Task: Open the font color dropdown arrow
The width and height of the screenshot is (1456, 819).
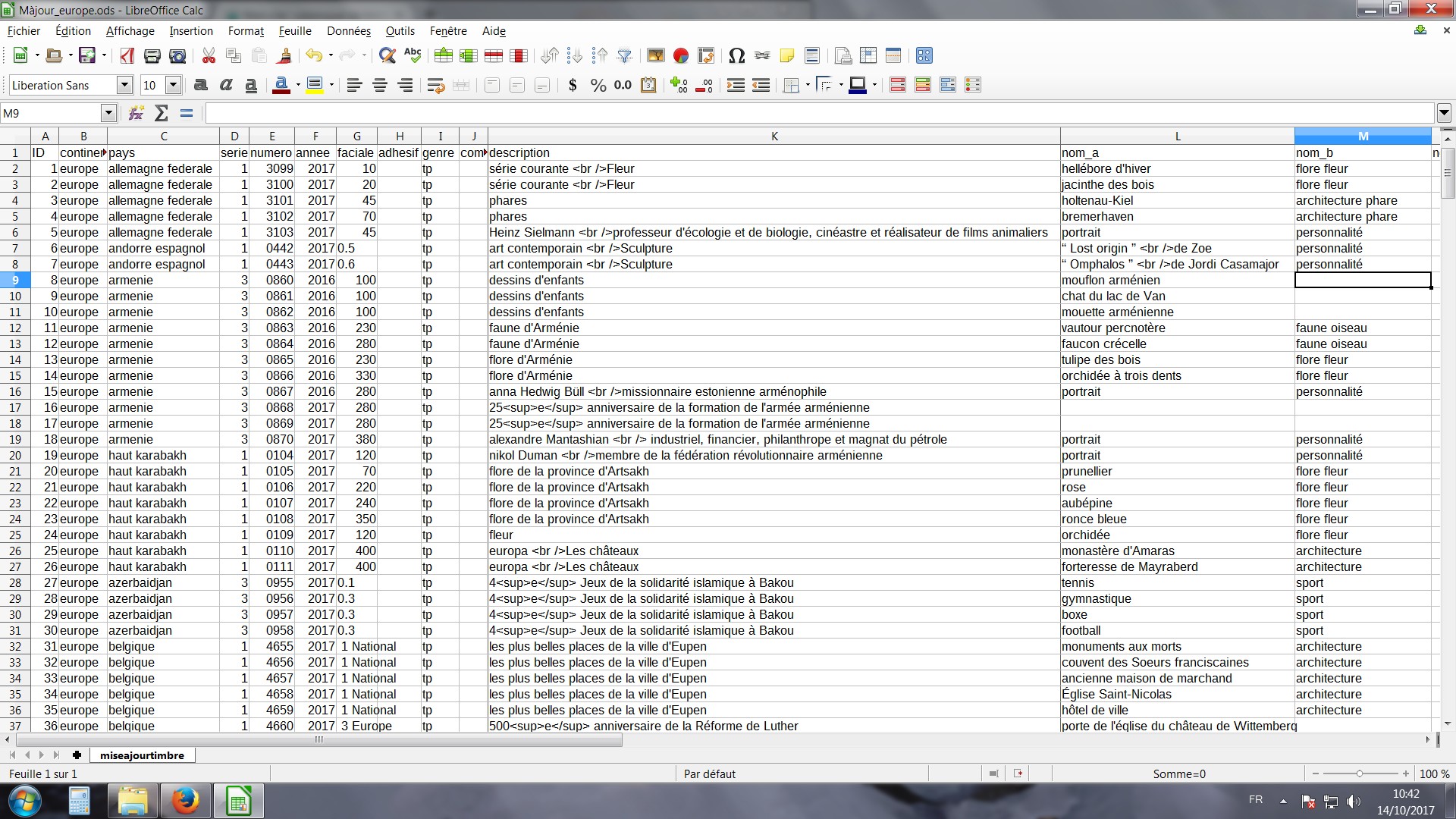Action: pos(298,85)
